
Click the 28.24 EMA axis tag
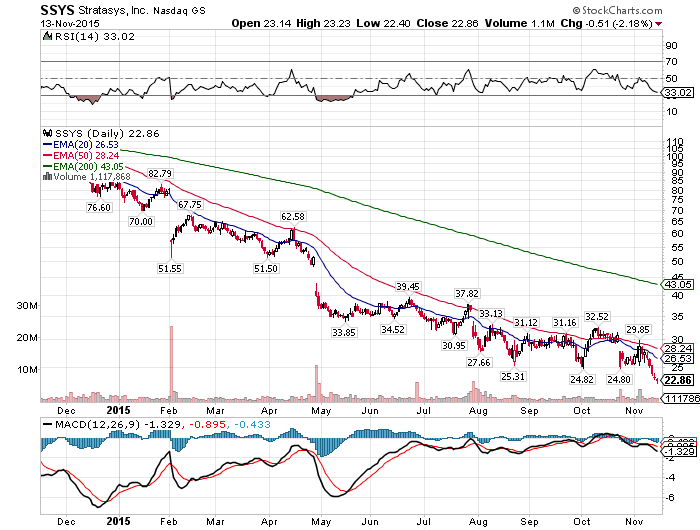click(x=678, y=348)
